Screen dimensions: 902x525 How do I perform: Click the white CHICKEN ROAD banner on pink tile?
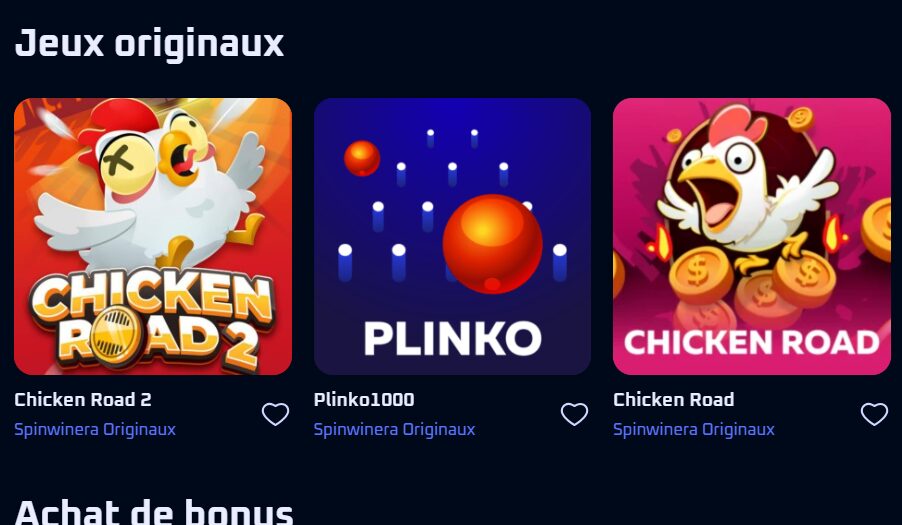click(752, 343)
